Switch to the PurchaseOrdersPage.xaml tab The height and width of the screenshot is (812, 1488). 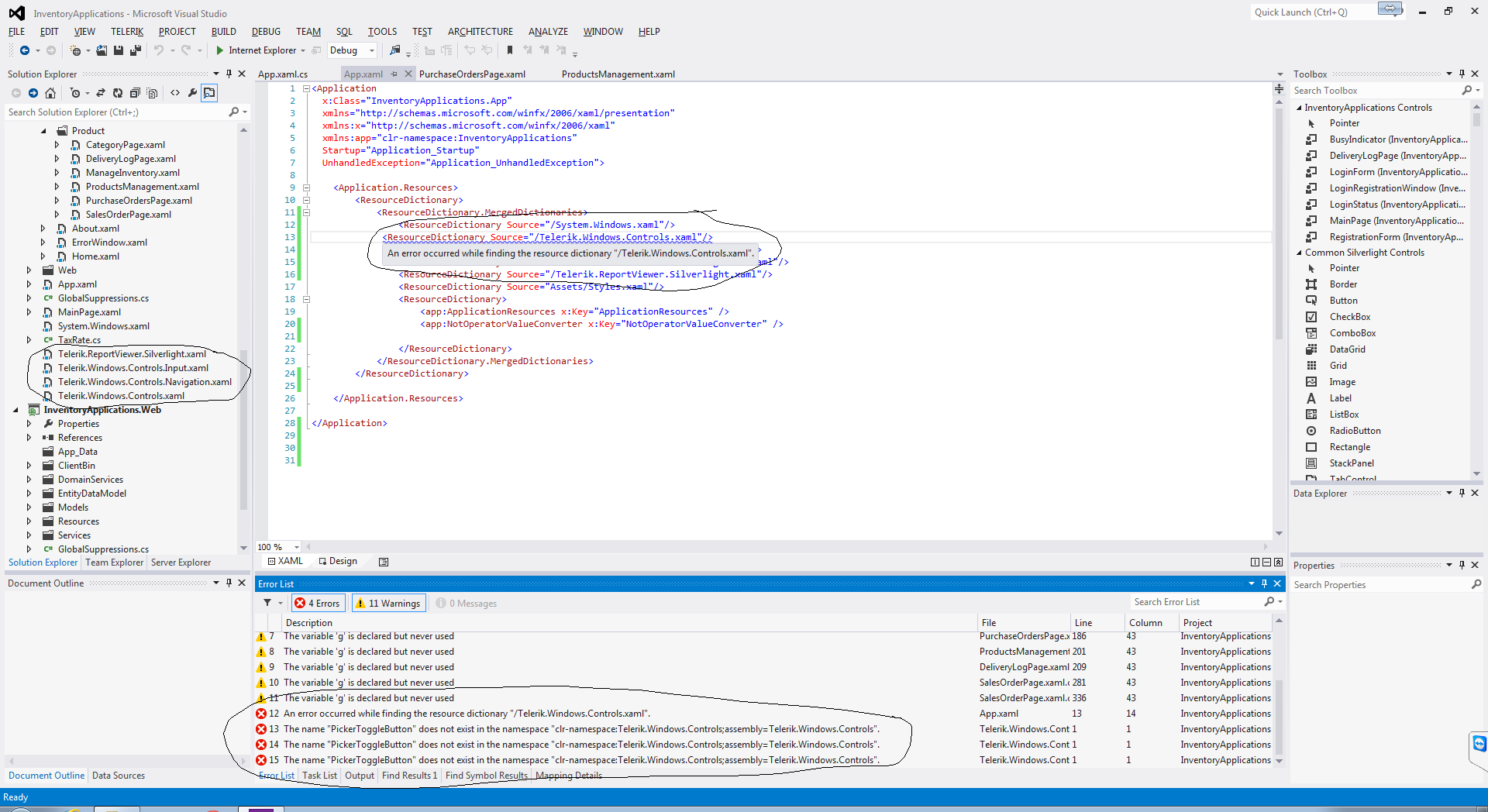[x=472, y=74]
